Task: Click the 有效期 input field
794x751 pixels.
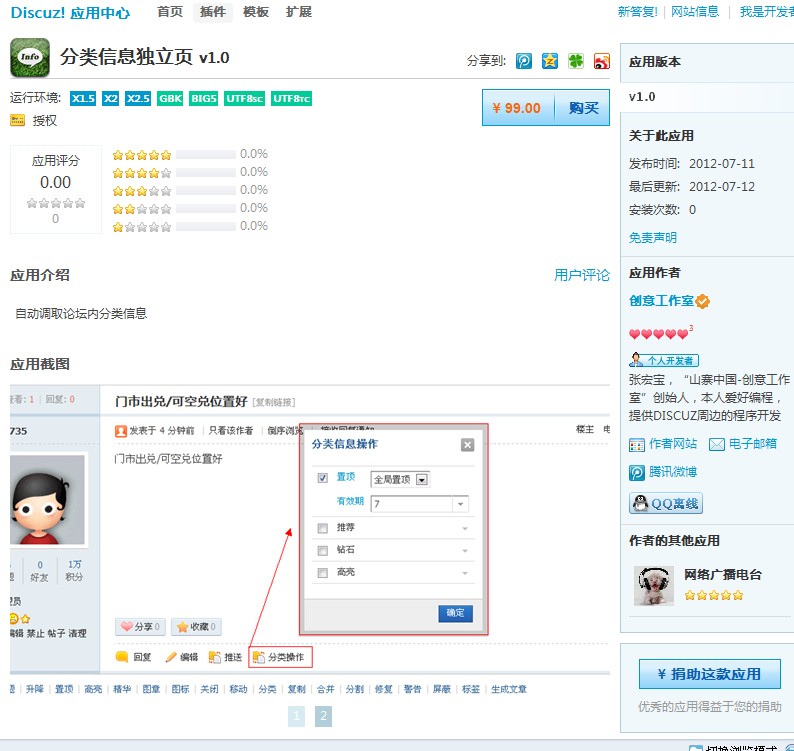Action: 412,504
